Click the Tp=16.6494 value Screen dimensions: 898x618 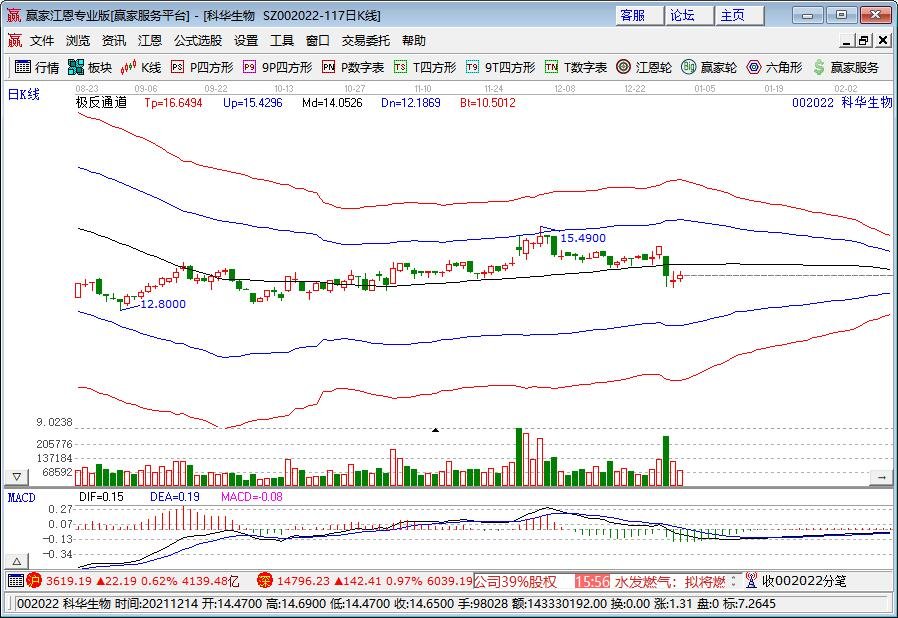click(x=174, y=103)
